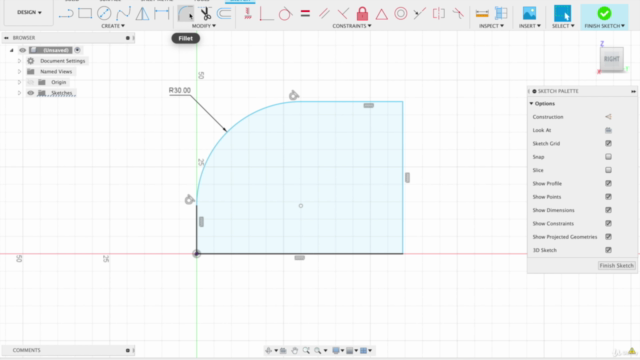This screenshot has height=360, width=640.
Task: Apply the Parallel constraint
Action: point(324,13)
